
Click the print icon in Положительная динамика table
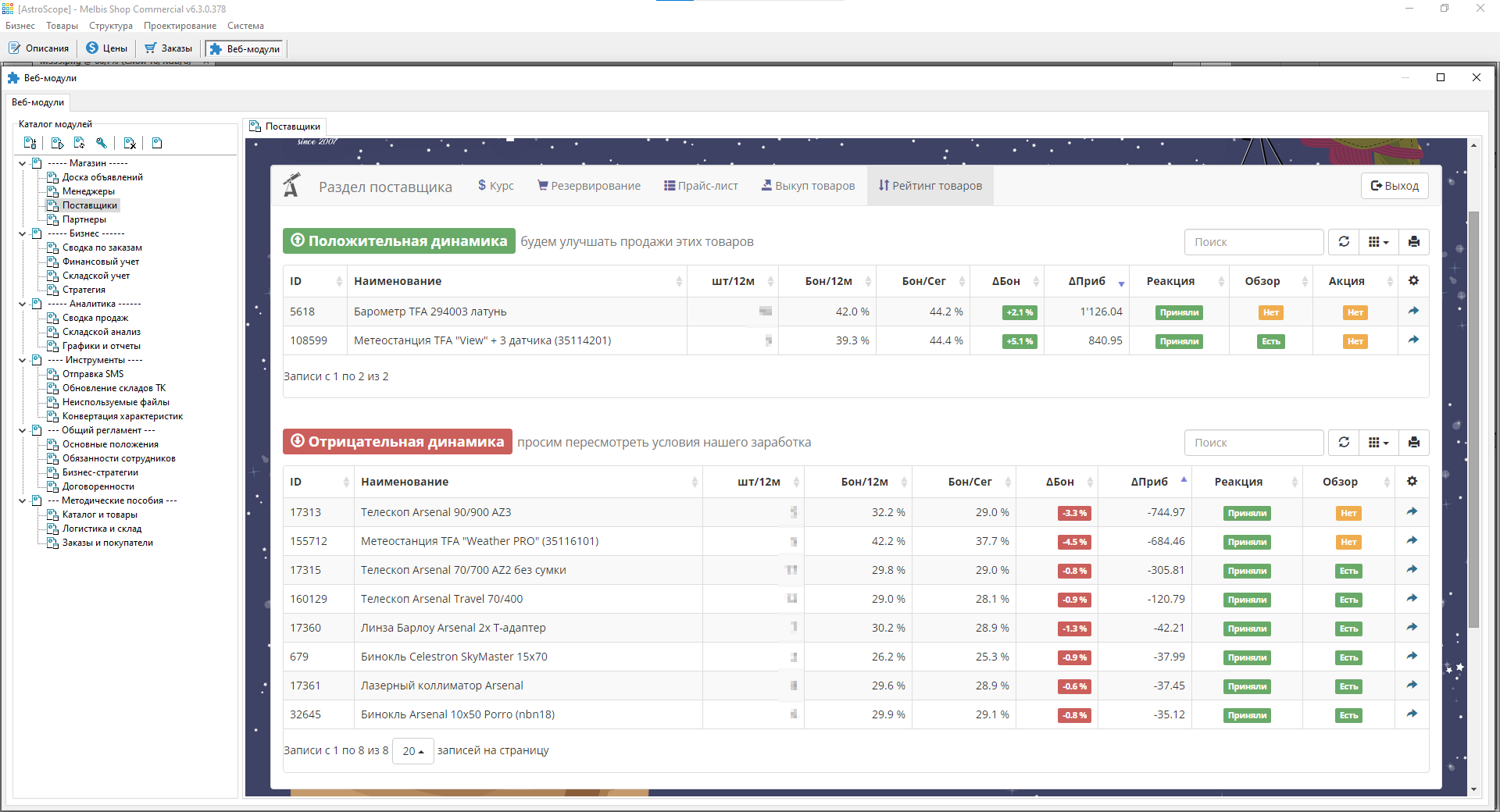click(x=1413, y=241)
